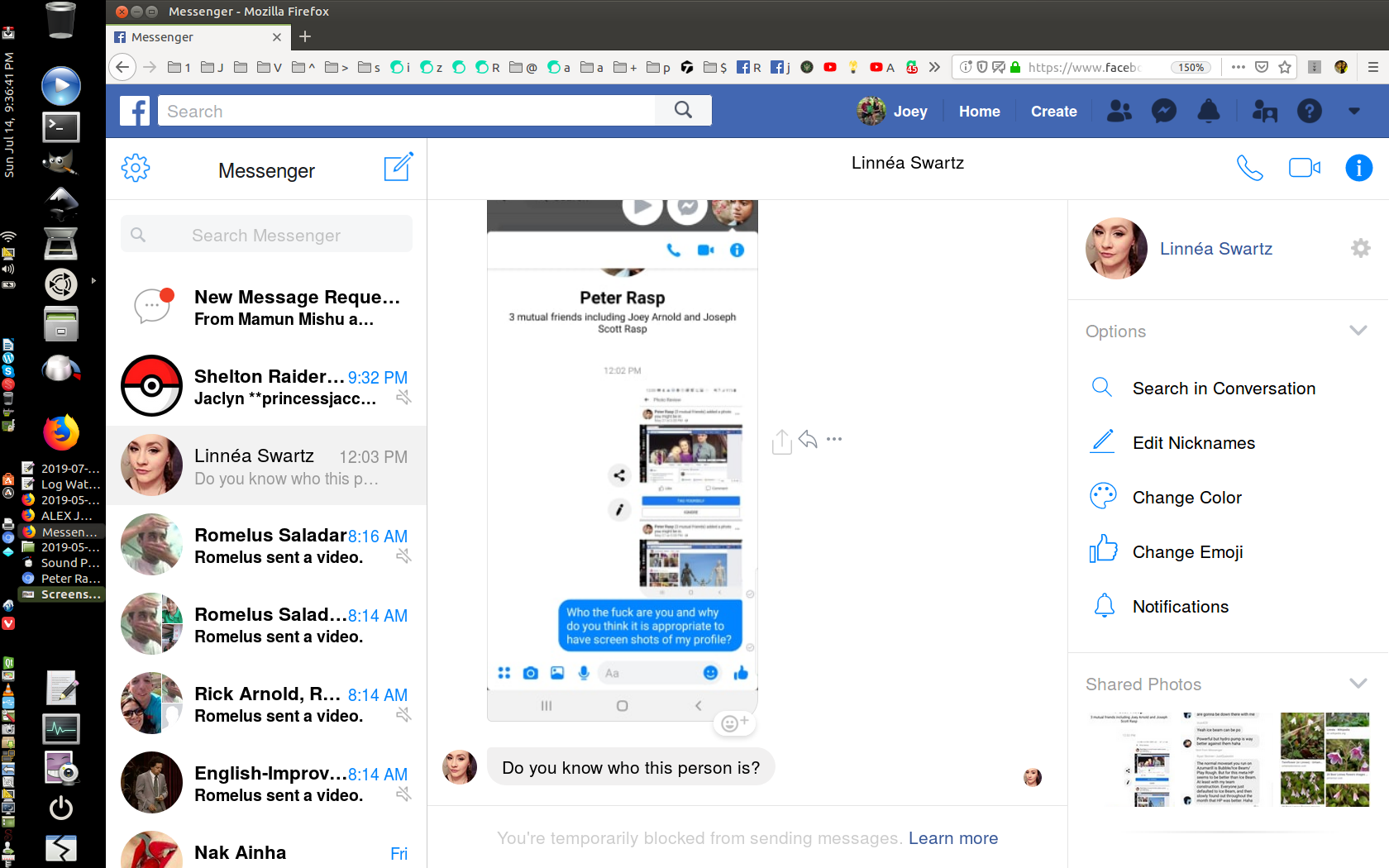Click the 150% zoom level indicator
1389x868 pixels.
point(1191,67)
